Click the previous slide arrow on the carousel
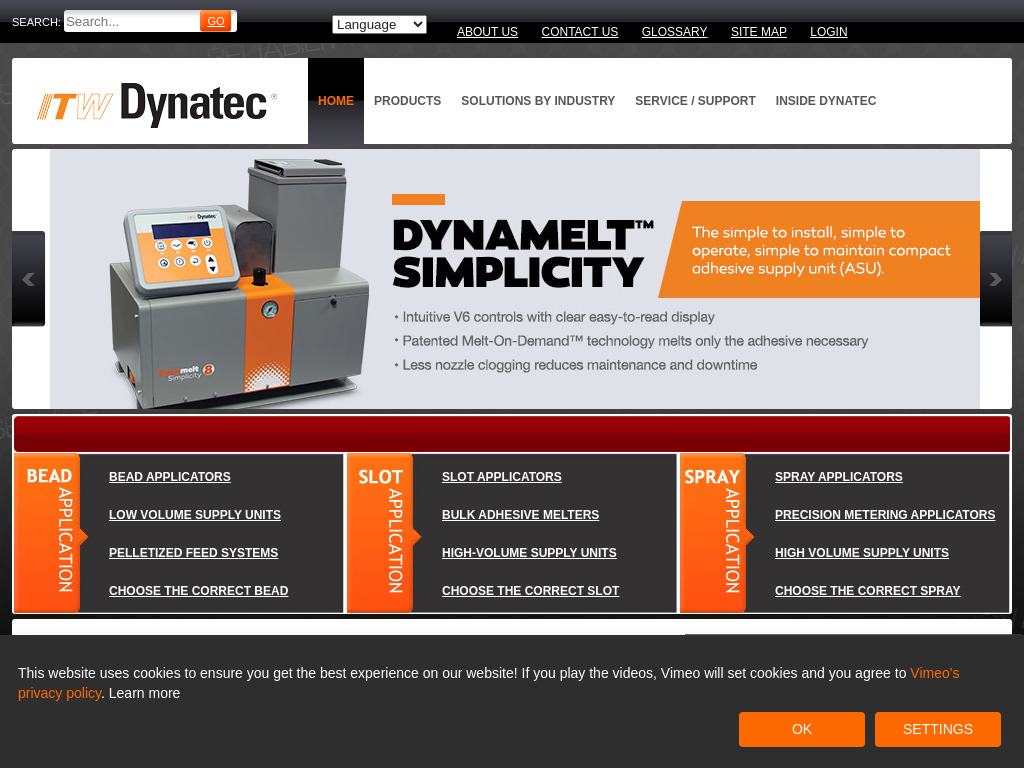Viewport: 1024px width, 768px height. point(28,279)
